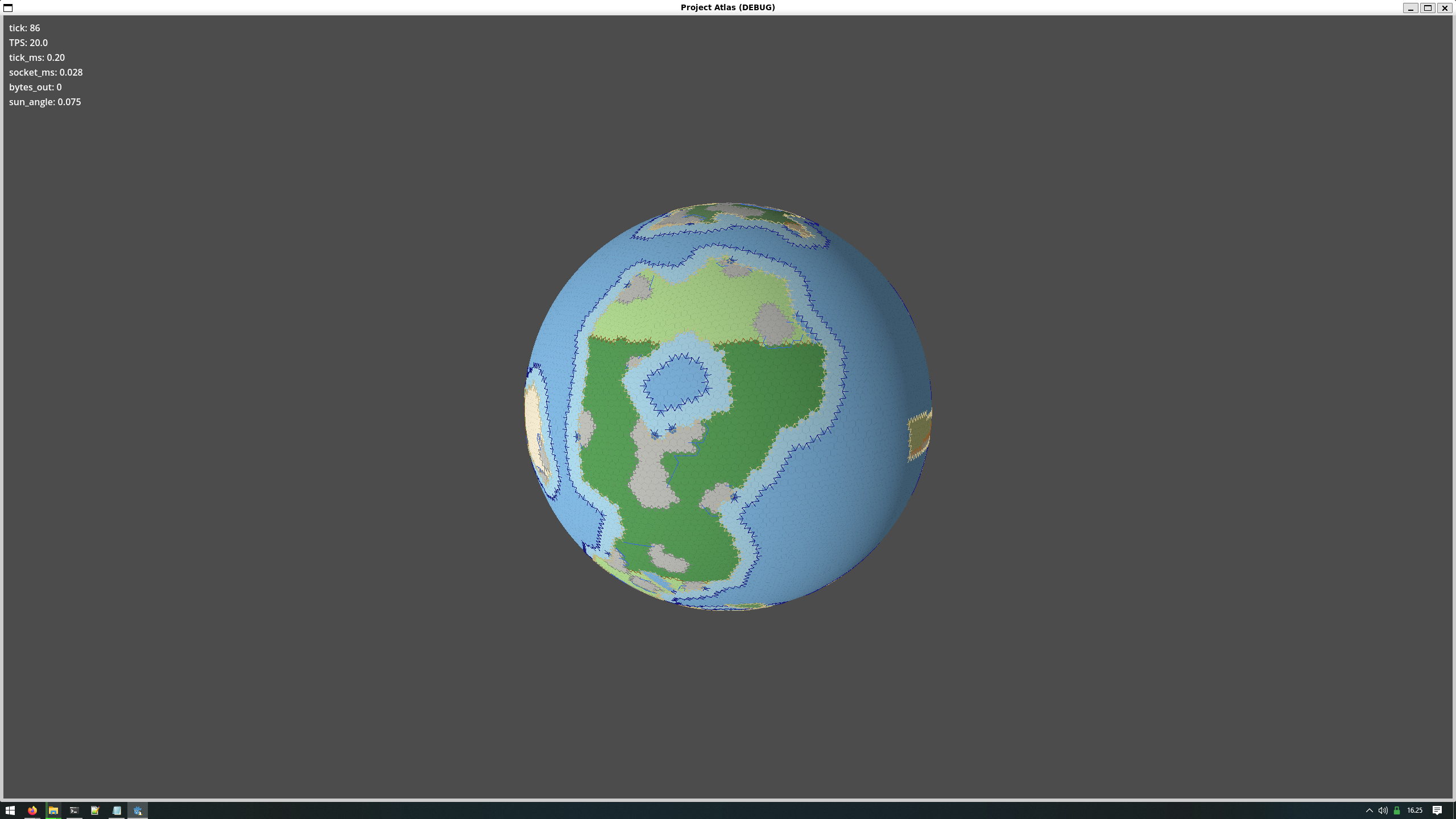Open the text editor with pencil icon
Viewport: 1456px width, 819px height.
pyautogui.click(x=95, y=810)
